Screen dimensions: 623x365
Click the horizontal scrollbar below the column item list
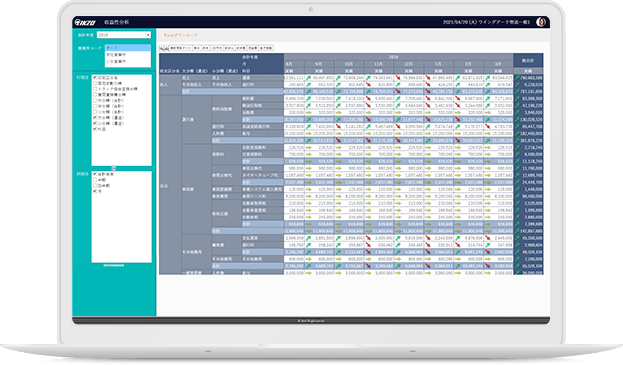point(114,265)
